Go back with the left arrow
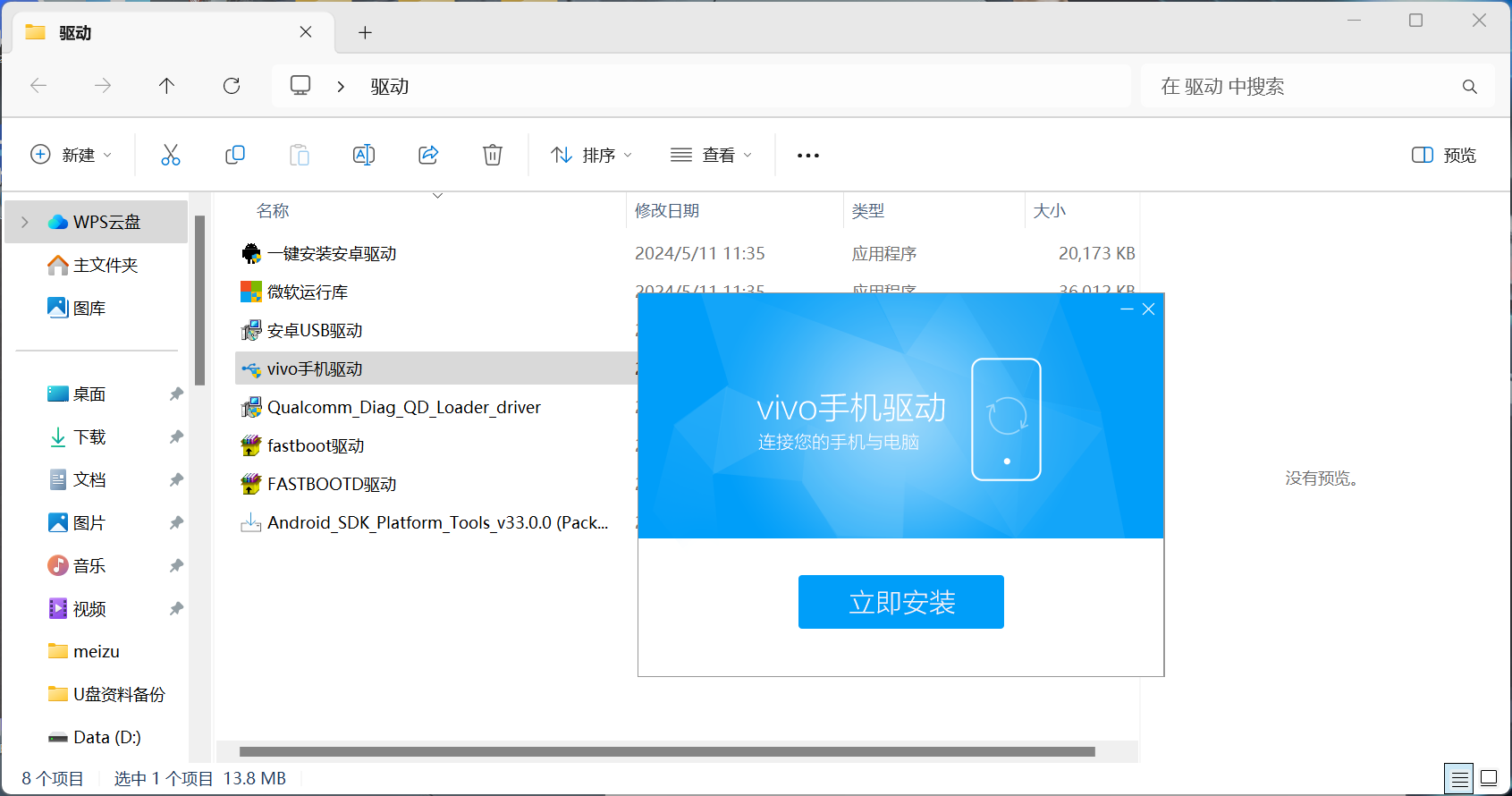 [38, 86]
